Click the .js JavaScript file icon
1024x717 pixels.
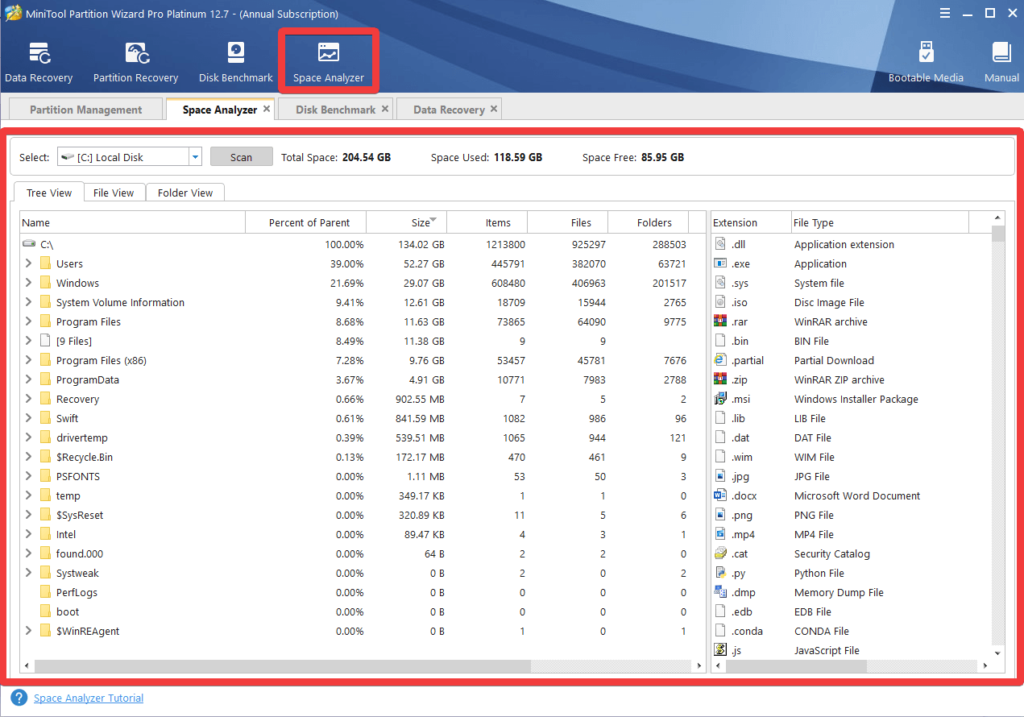coord(720,650)
